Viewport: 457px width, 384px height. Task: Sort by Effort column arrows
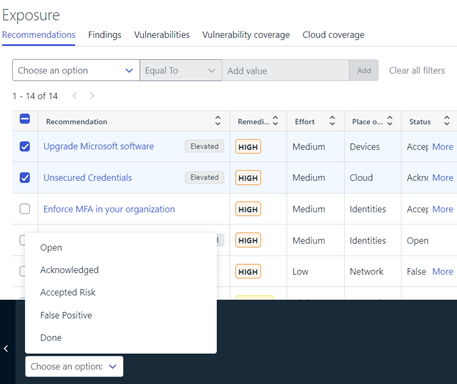click(x=332, y=121)
